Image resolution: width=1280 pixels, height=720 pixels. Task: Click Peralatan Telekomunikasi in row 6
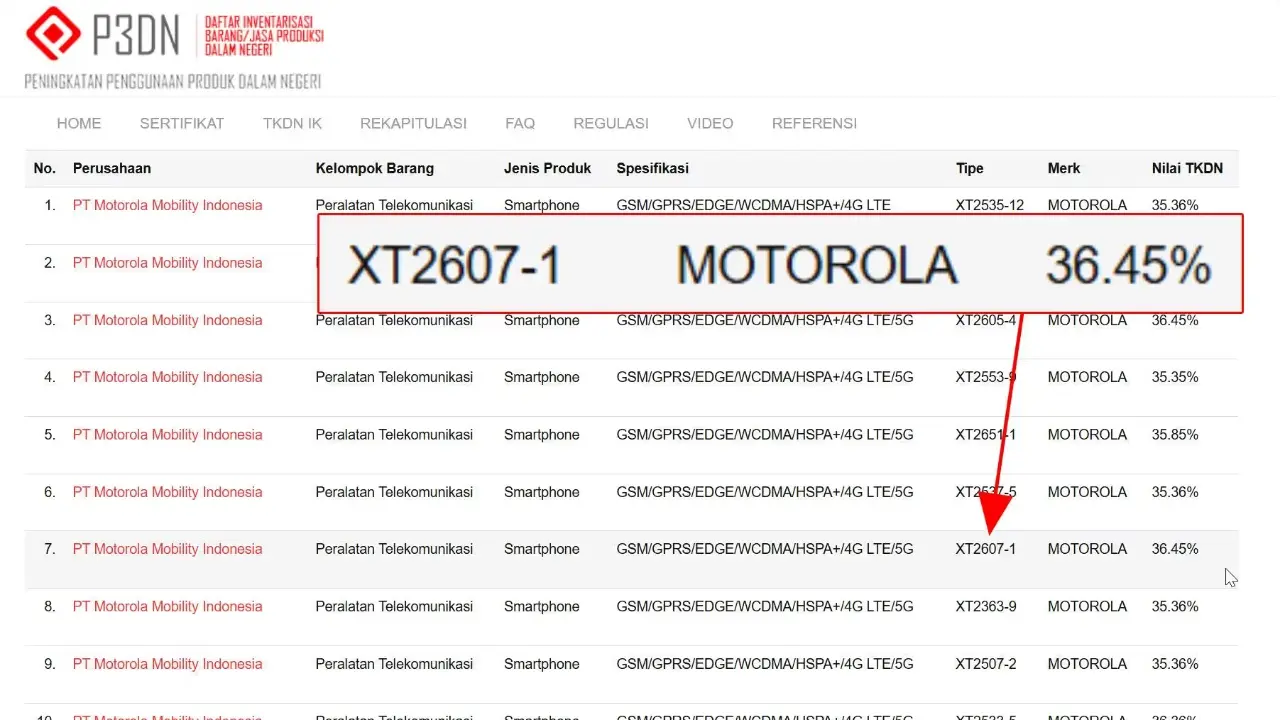(x=394, y=492)
